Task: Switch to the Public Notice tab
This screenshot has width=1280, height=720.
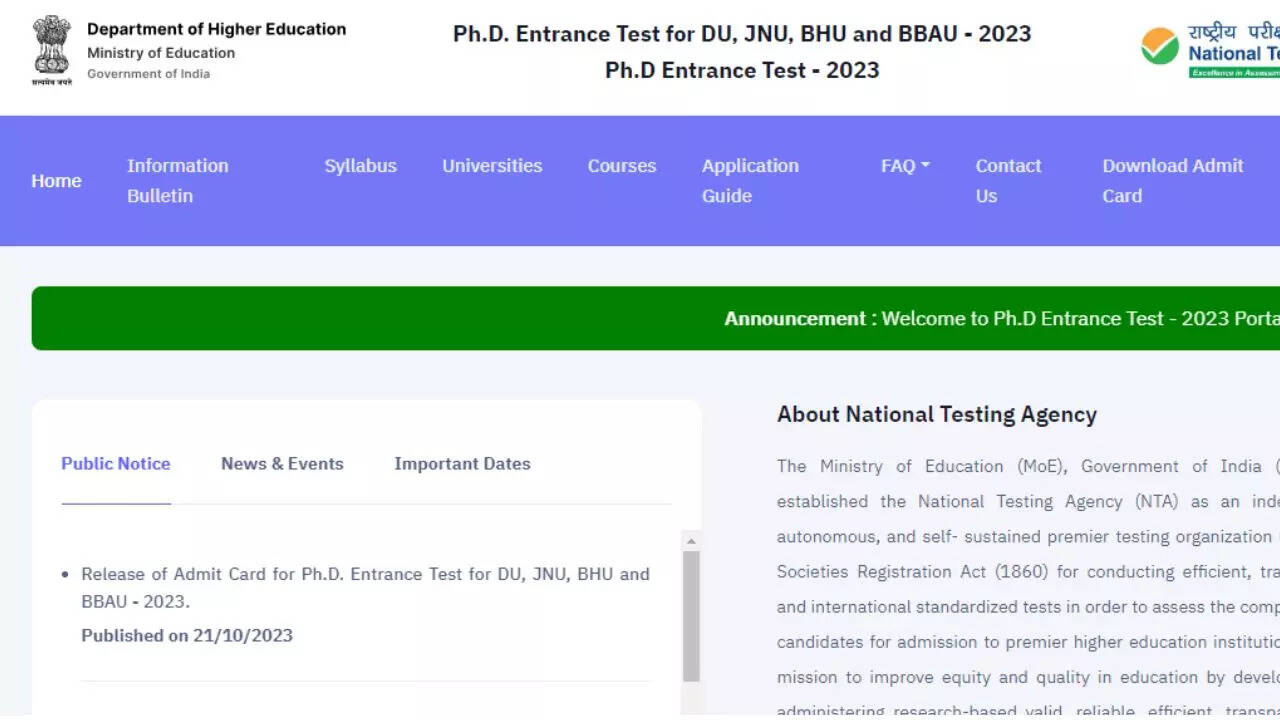Action: [116, 464]
